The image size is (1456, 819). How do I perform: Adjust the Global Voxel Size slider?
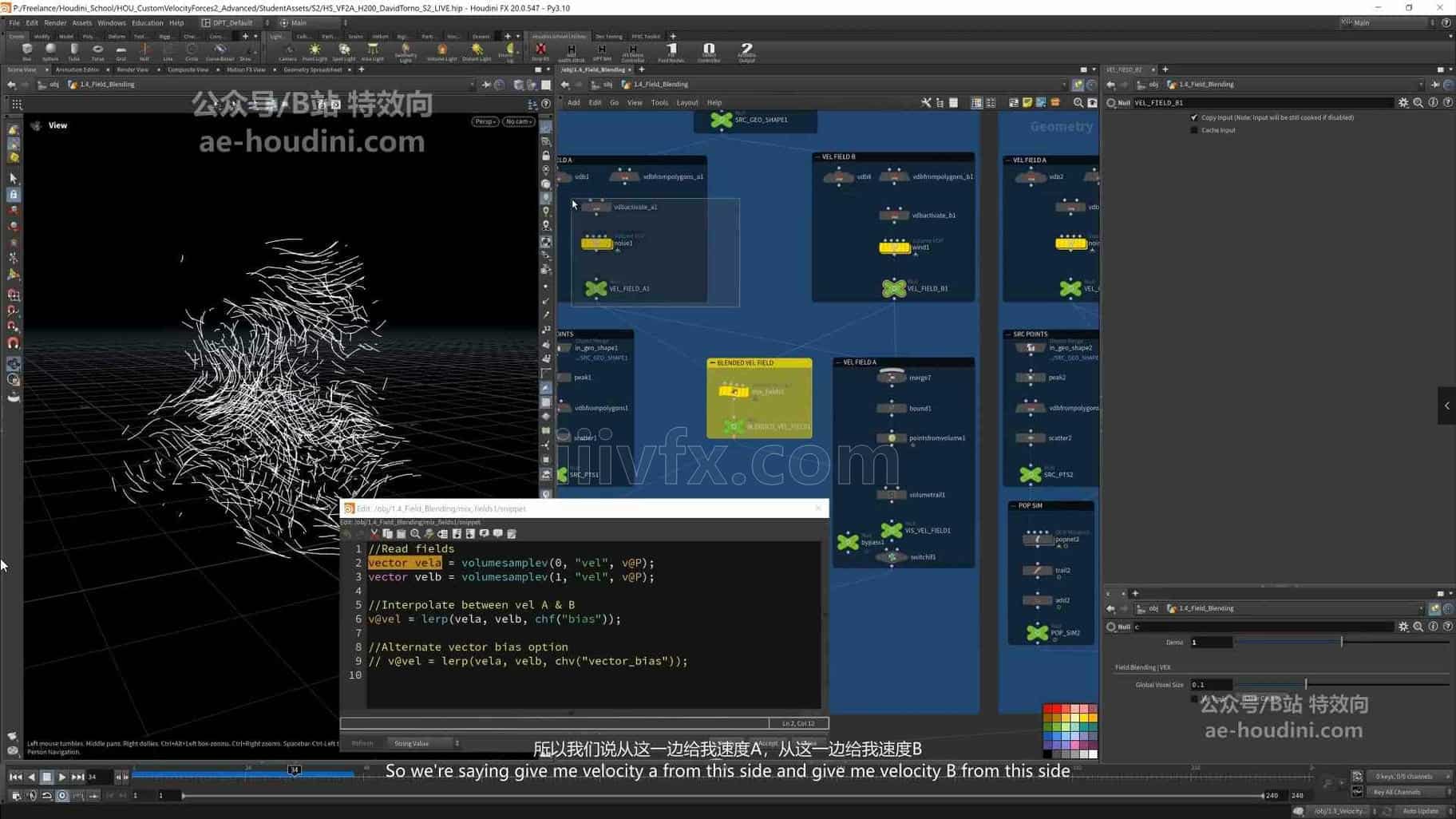pyautogui.click(x=1306, y=685)
